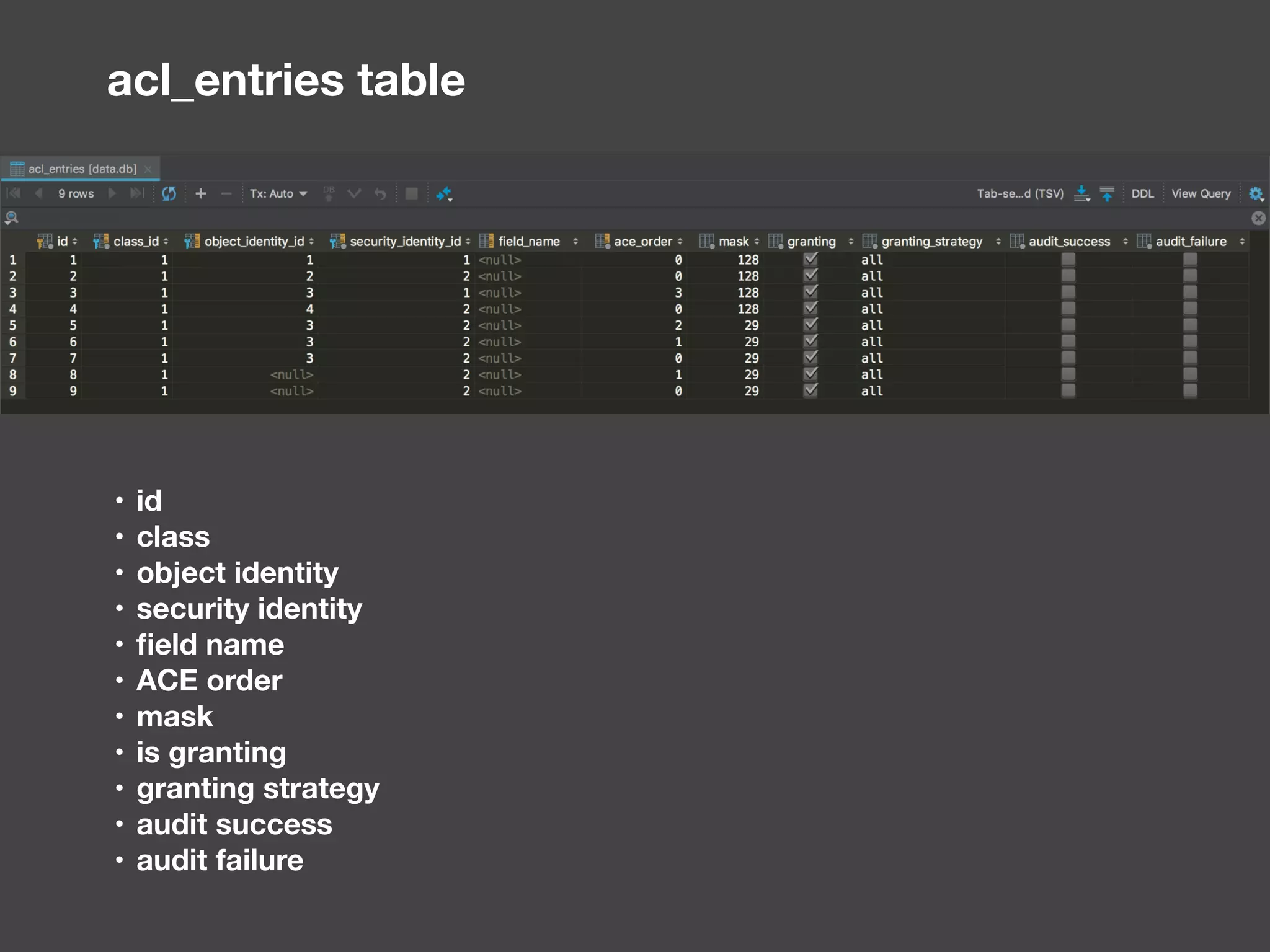Stop running query with square icon
Viewport: 1270px width, 952px height.
[x=411, y=194]
